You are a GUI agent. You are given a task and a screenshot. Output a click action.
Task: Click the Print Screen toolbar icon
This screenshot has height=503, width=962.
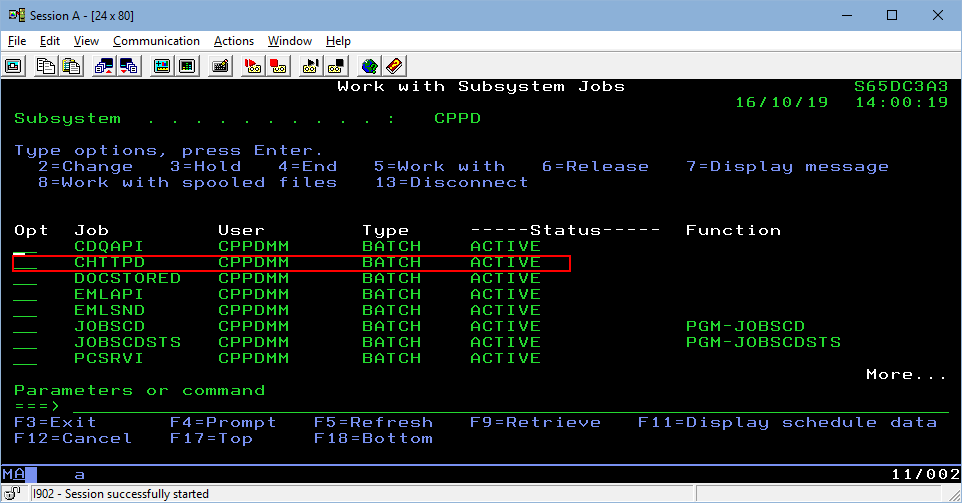coord(13,66)
